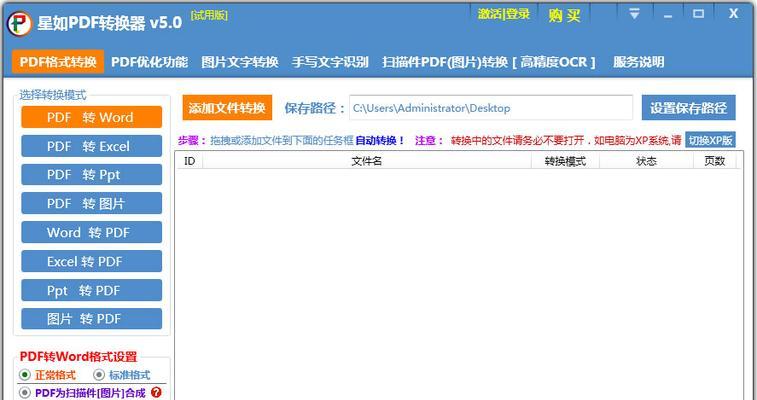This screenshot has width=757, height=400.
Task: Click the 切换XP版 button
Action: point(710,140)
